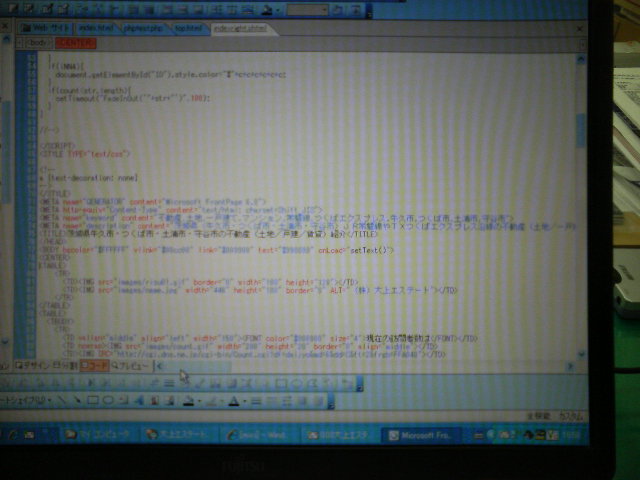Select the コード (Code) view button

(94, 366)
